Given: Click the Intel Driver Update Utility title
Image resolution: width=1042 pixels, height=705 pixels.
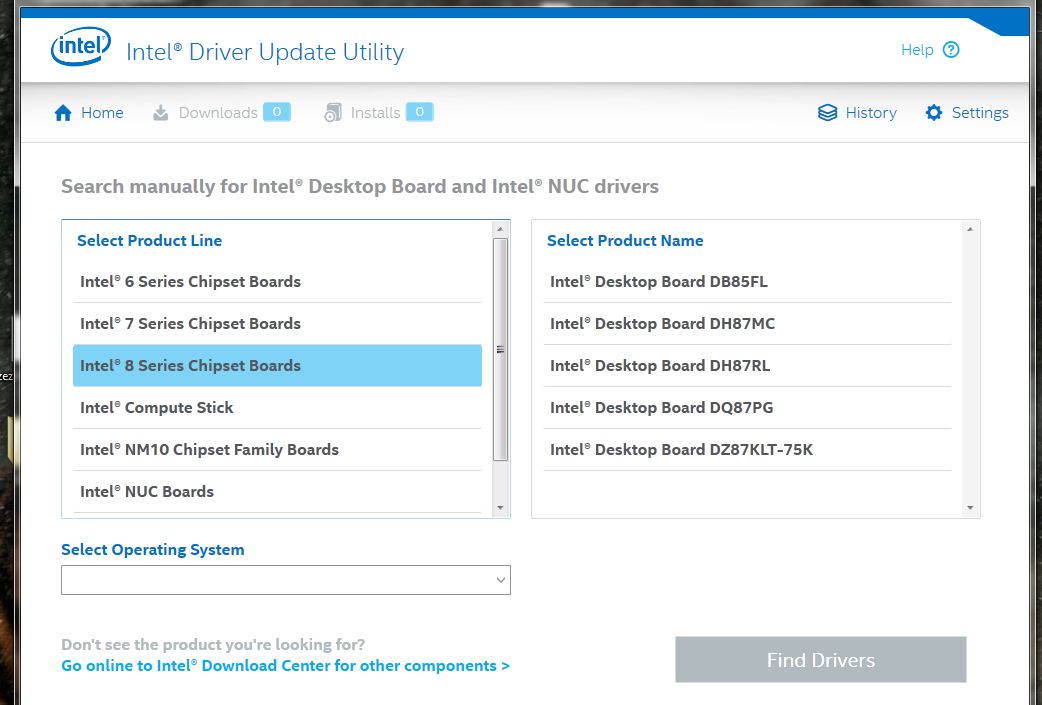Looking at the screenshot, I should point(265,52).
